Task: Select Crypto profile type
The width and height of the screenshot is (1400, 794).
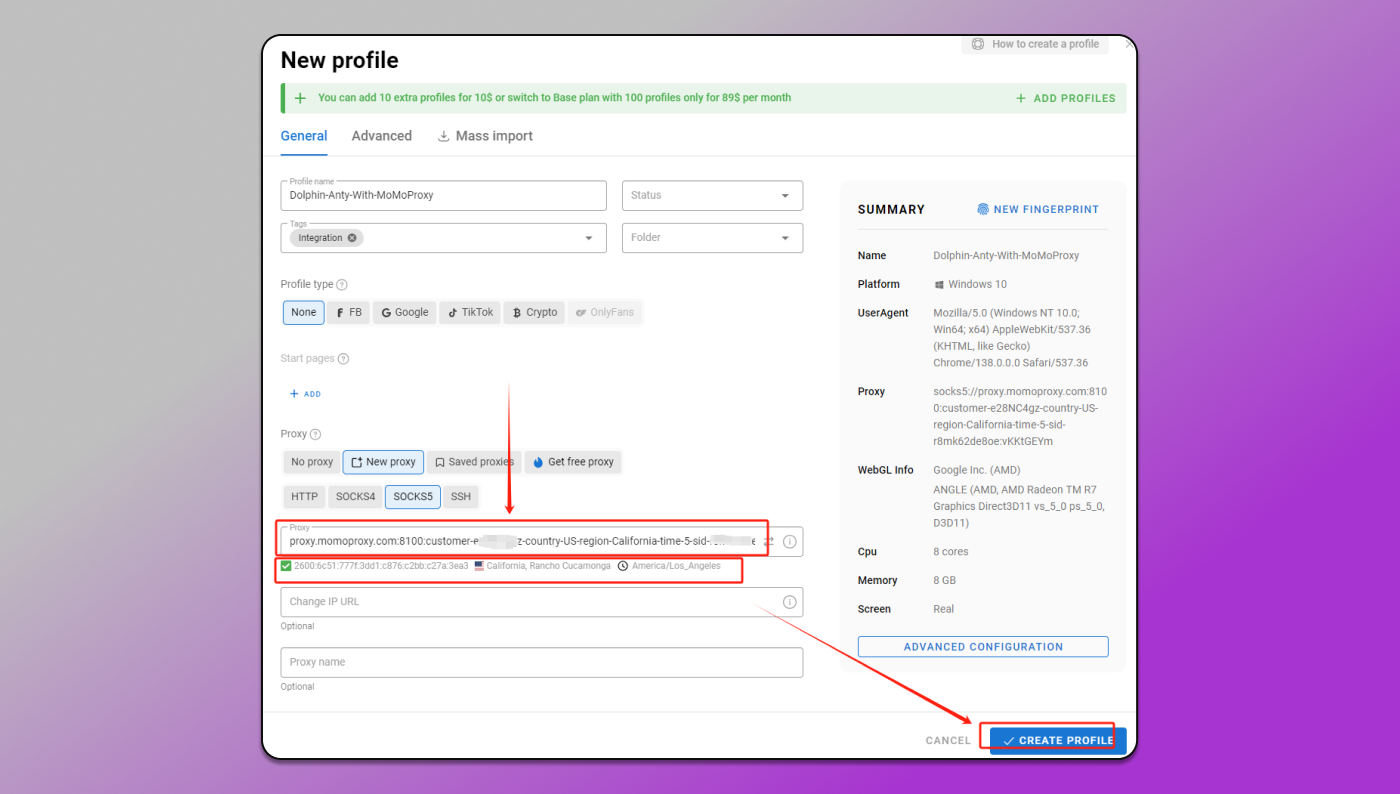Action: pos(534,312)
